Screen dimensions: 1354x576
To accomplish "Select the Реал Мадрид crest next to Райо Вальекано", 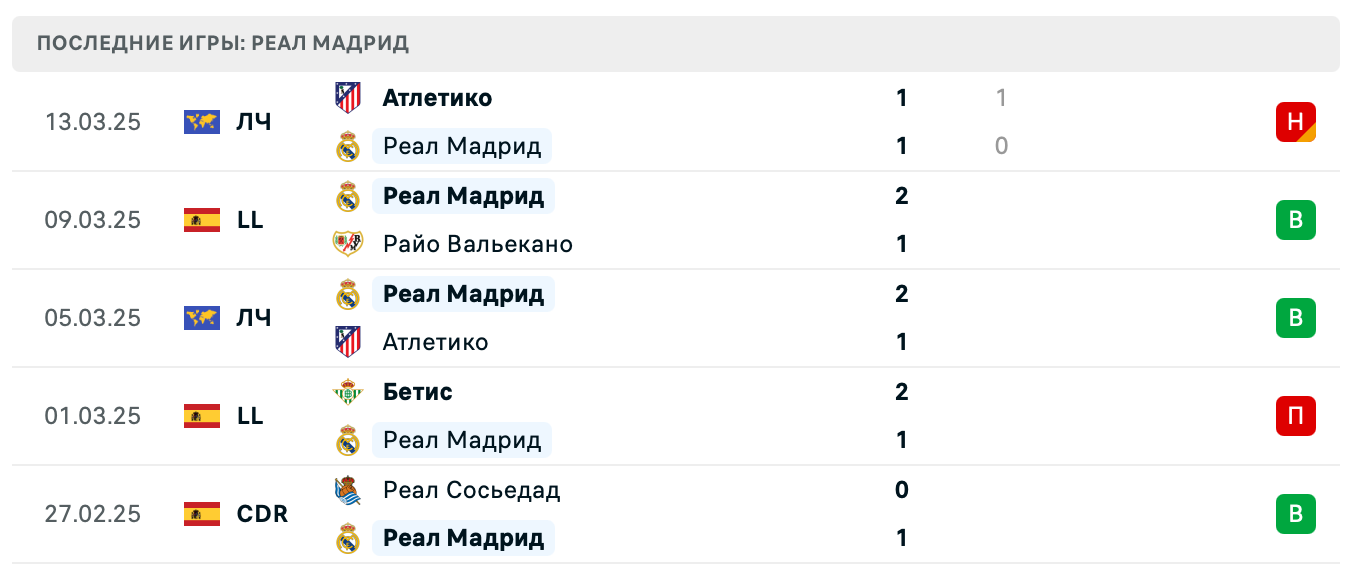I will tap(348, 196).
